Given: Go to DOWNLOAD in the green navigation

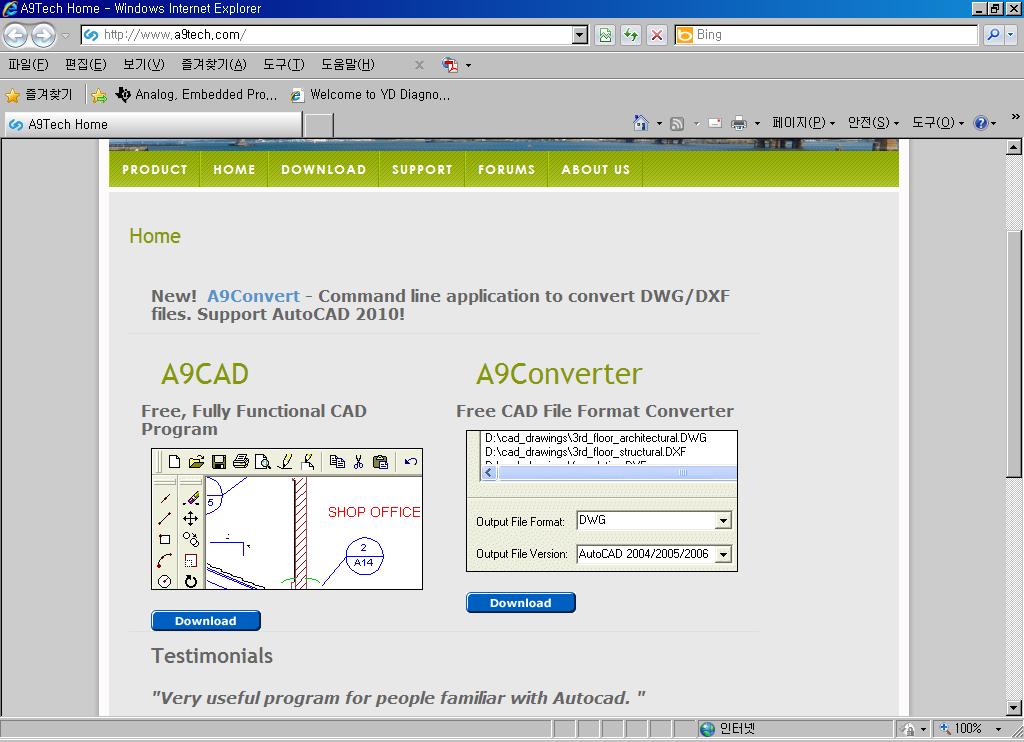Looking at the screenshot, I should [323, 169].
